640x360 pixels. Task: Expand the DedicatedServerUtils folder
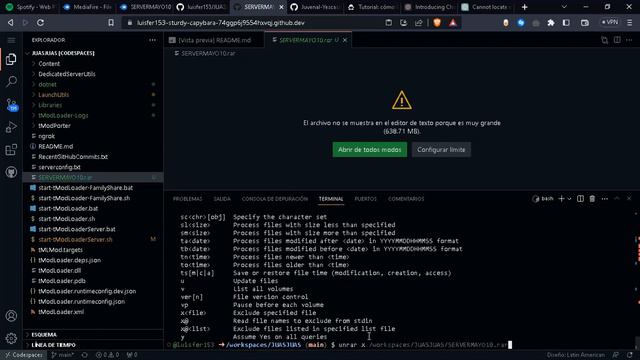tap(67, 74)
